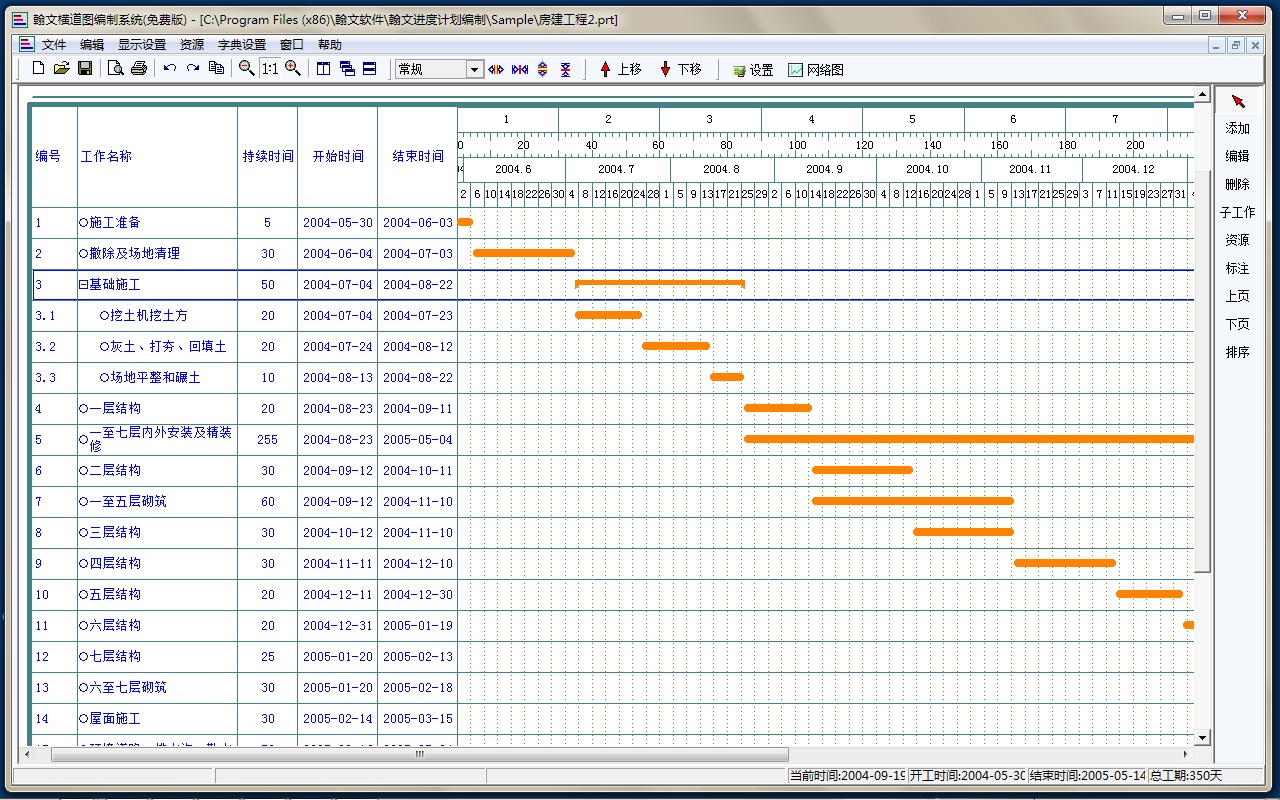Image resolution: width=1280 pixels, height=800 pixels.
Task: Undo the last action
Action: coord(170,69)
